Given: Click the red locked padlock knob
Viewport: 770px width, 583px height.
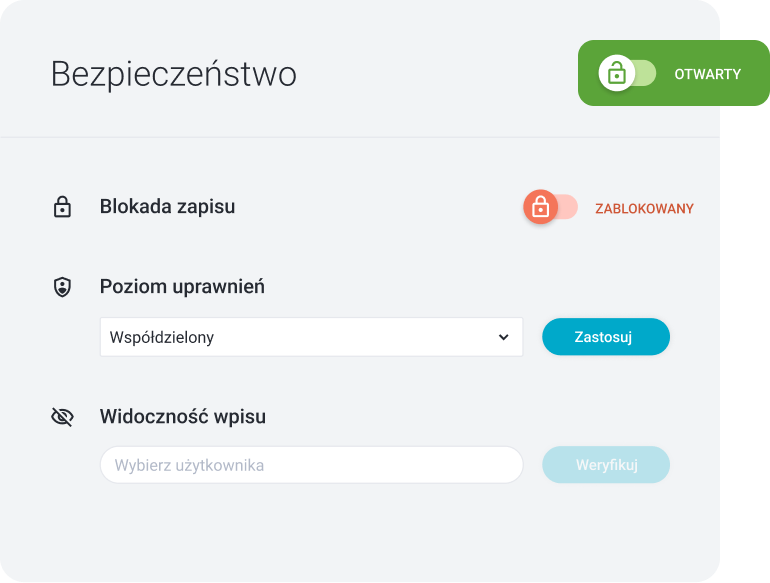Looking at the screenshot, I should (x=540, y=207).
